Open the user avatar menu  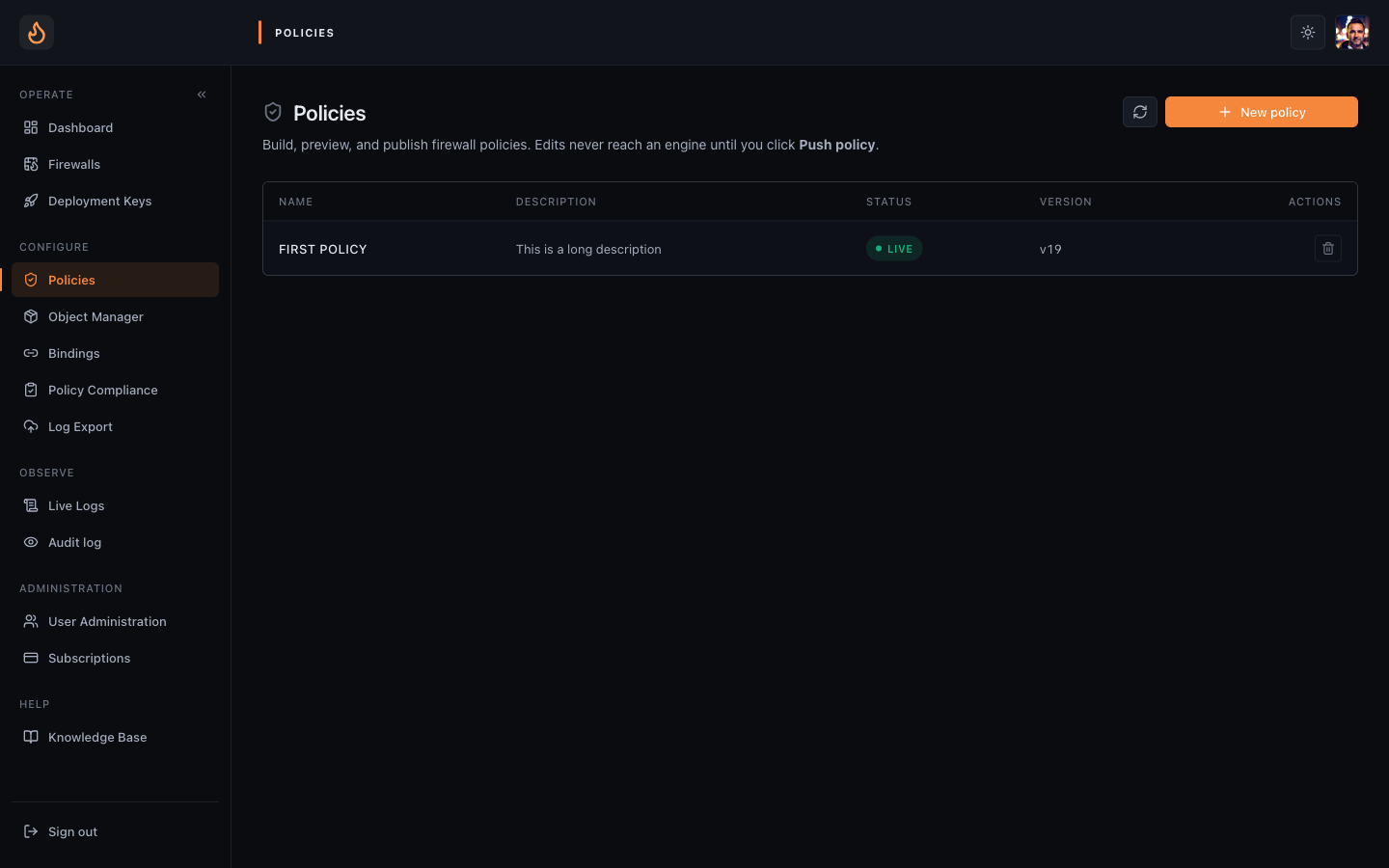(1352, 33)
